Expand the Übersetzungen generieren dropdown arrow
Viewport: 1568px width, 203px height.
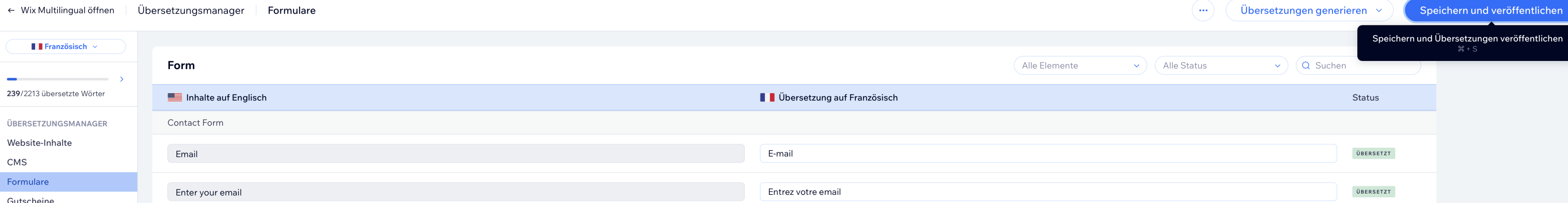pos(1379,10)
